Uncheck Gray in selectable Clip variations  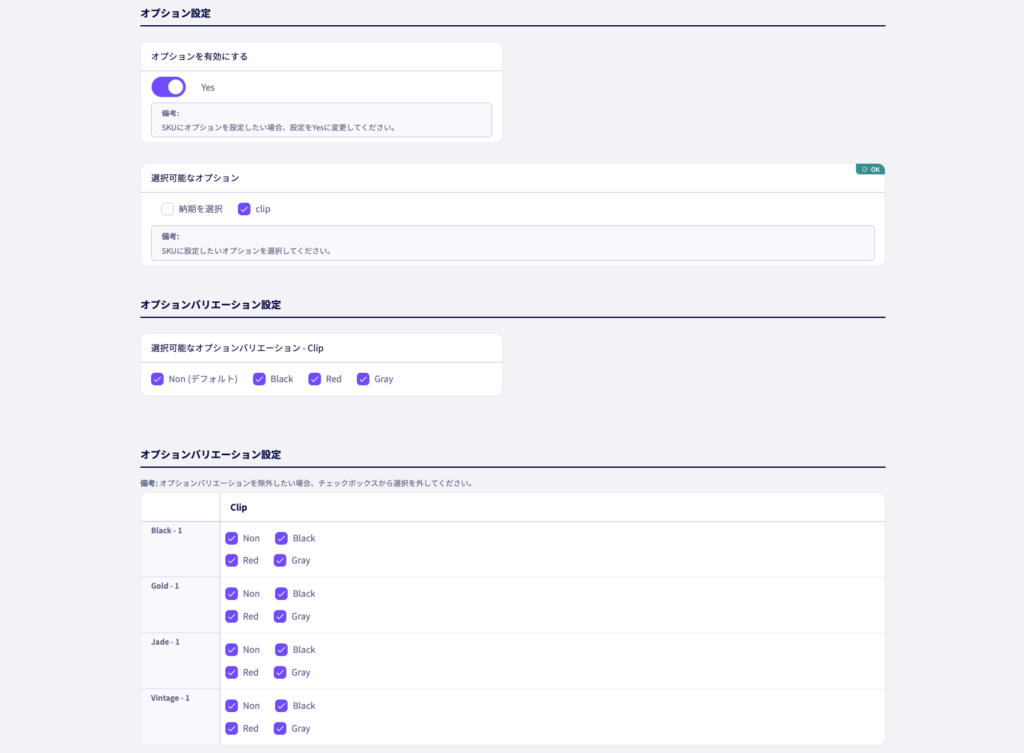[x=363, y=379]
